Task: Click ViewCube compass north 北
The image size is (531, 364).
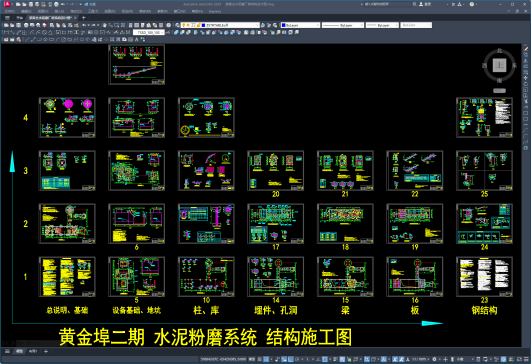Action: (500, 51)
